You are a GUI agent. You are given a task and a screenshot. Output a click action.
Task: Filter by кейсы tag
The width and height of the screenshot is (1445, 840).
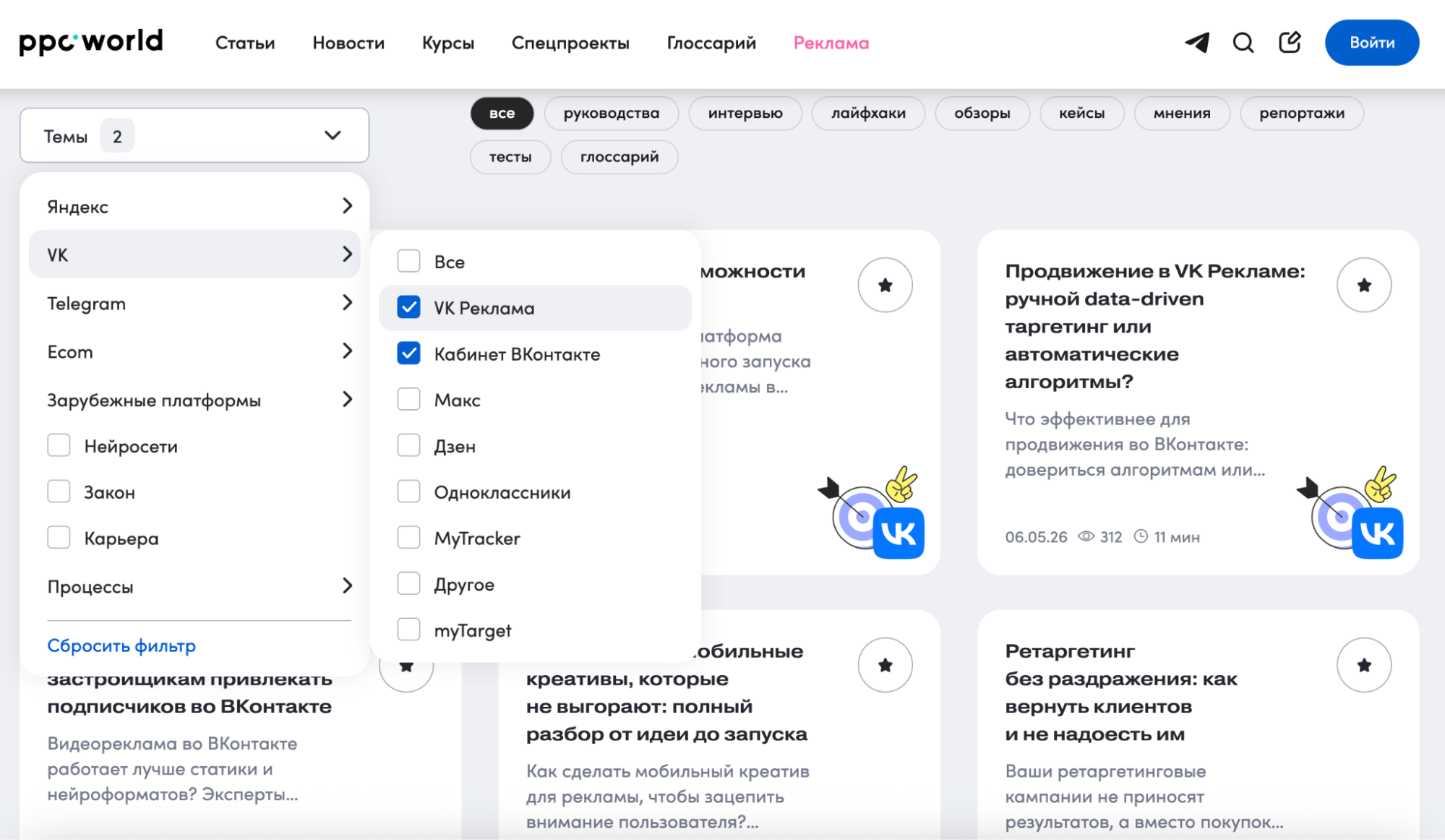[1082, 113]
